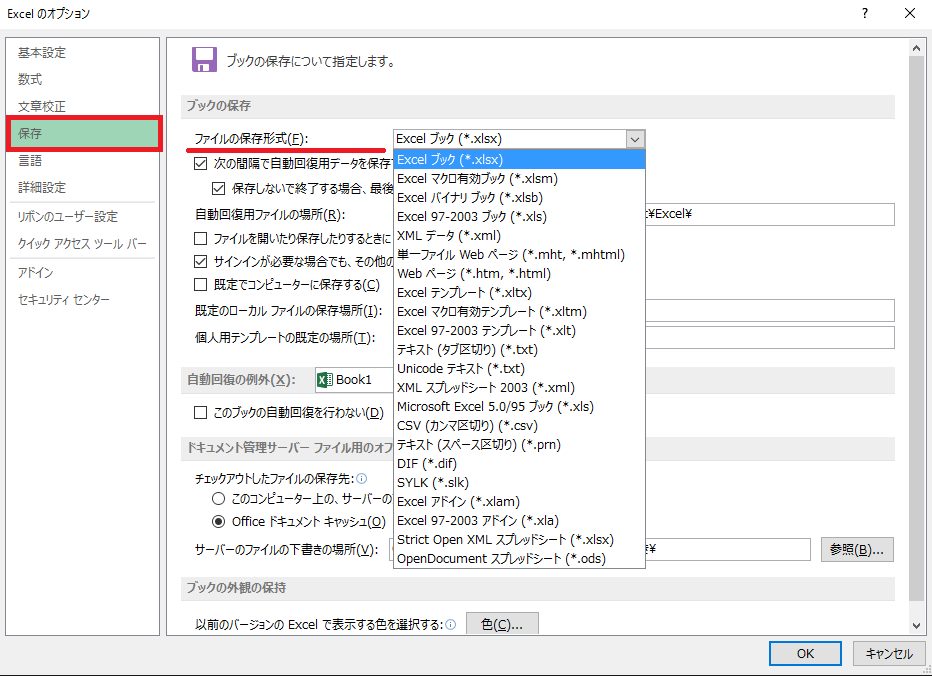Enable 既定でコンピューターに保存する checkbox
The image size is (932, 676).
[201, 285]
